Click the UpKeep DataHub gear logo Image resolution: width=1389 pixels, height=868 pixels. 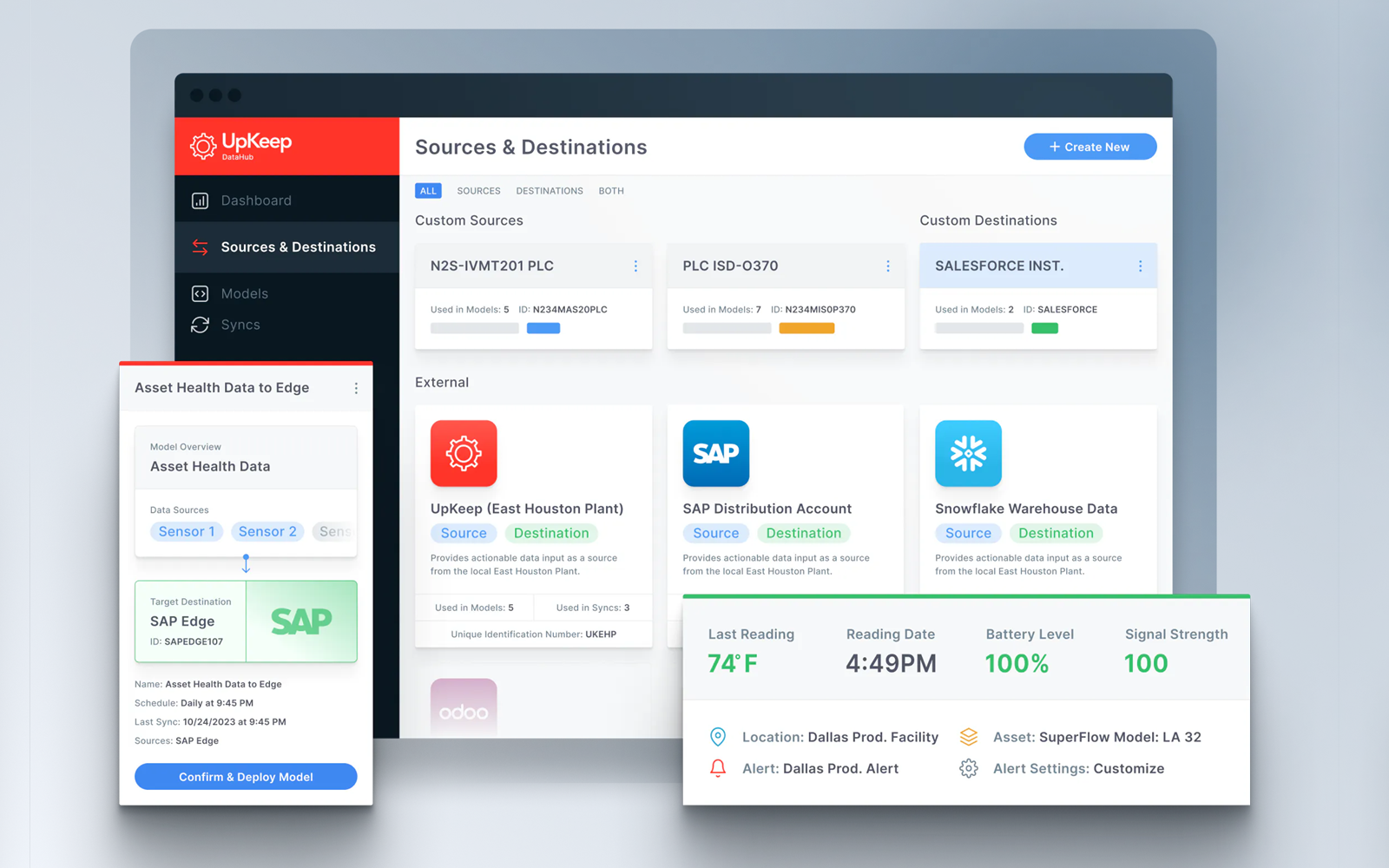(x=203, y=146)
